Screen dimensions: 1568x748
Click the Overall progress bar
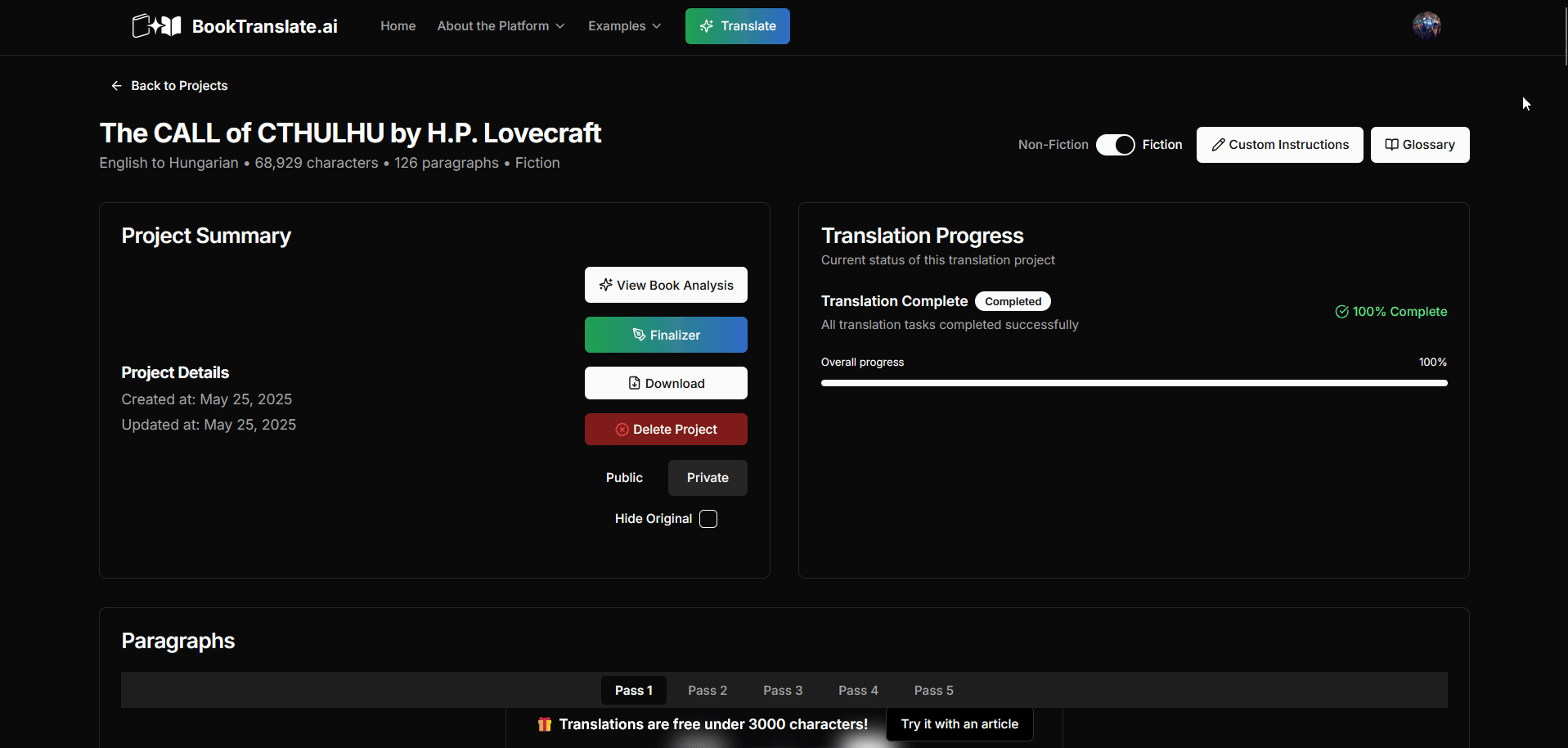coord(1134,383)
